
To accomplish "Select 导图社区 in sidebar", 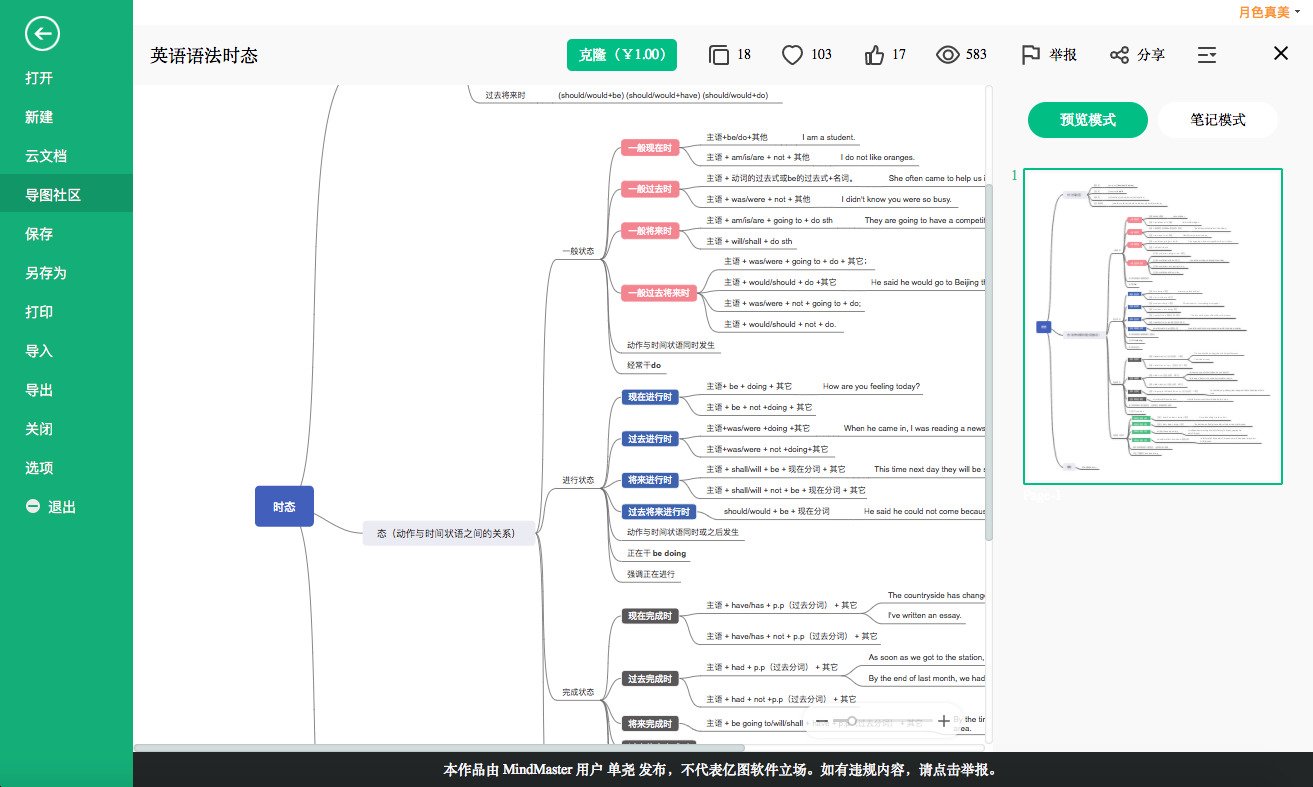I will (x=66, y=195).
